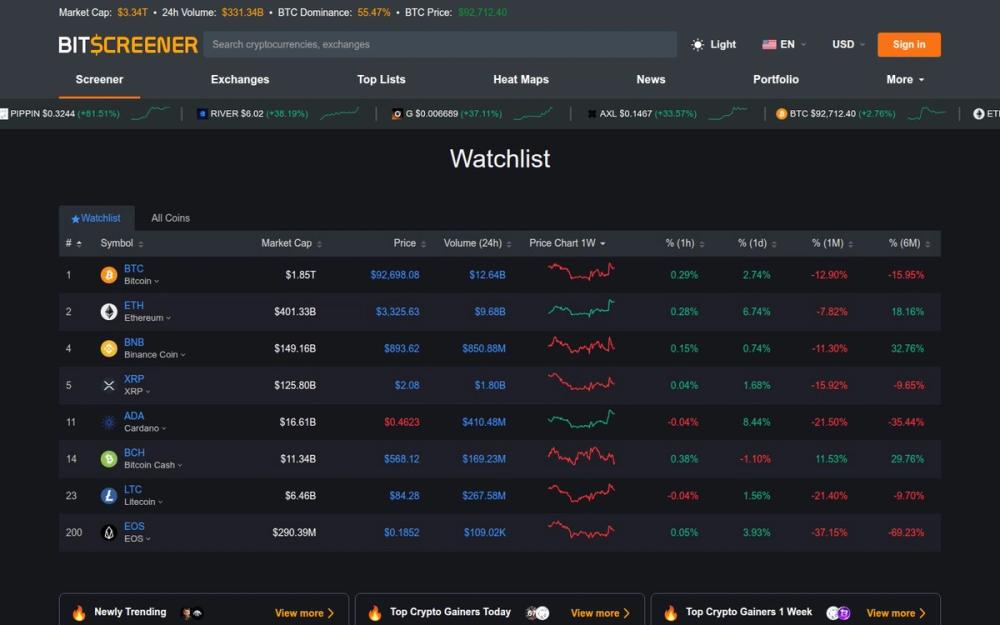
Task: Click the search cryptocurrencies input field
Action: pyautogui.click(x=440, y=45)
